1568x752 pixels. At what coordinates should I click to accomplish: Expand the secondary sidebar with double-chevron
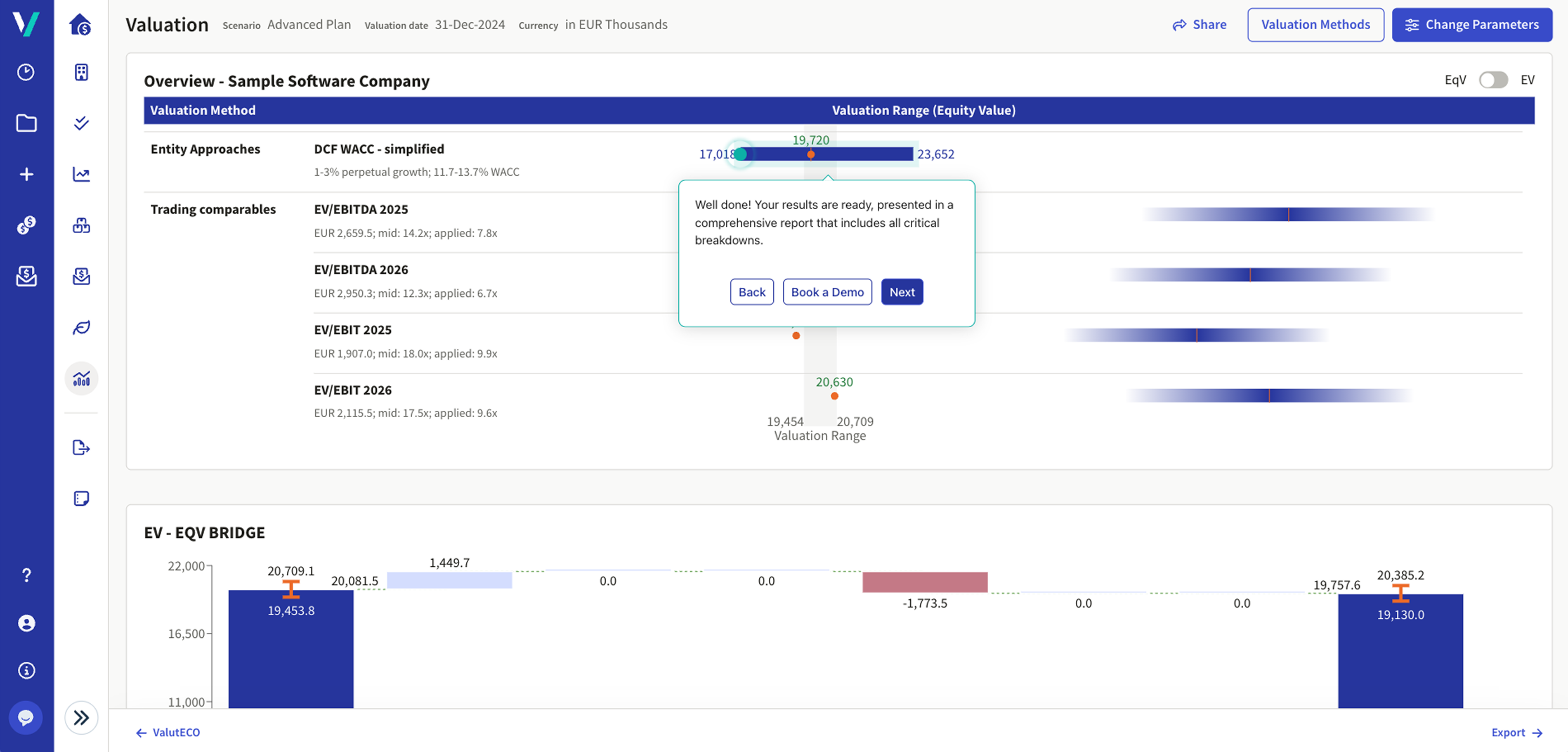(x=81, y=717)
